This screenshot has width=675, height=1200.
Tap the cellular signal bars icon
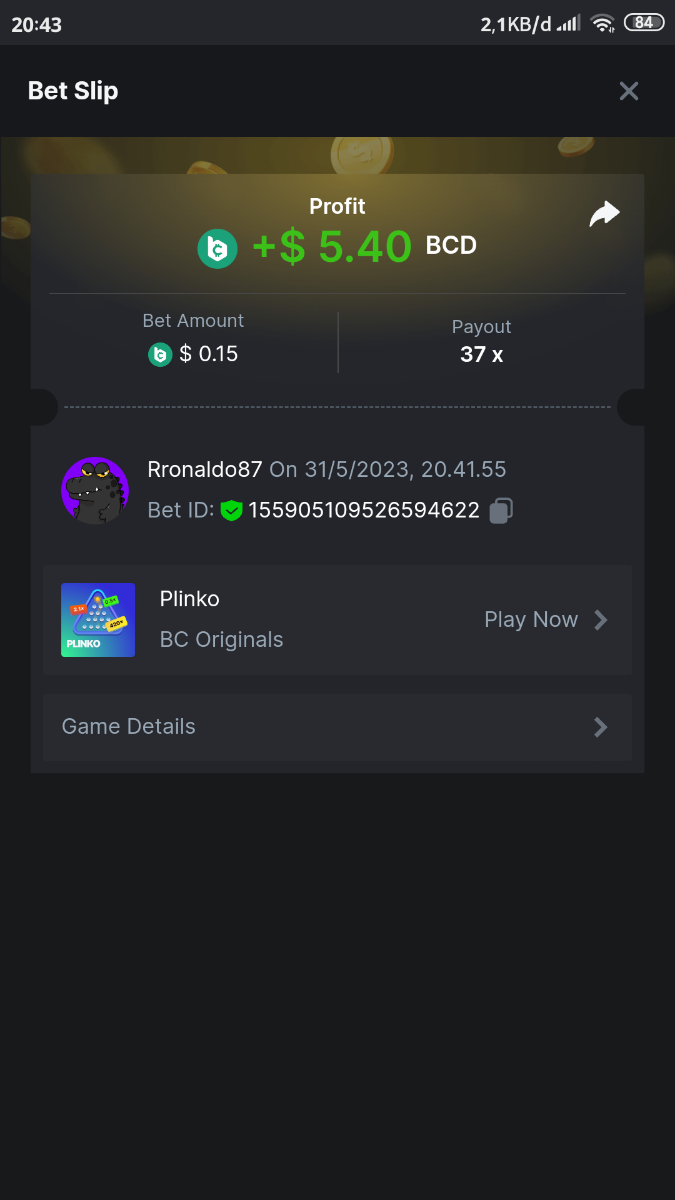[569, 23]
